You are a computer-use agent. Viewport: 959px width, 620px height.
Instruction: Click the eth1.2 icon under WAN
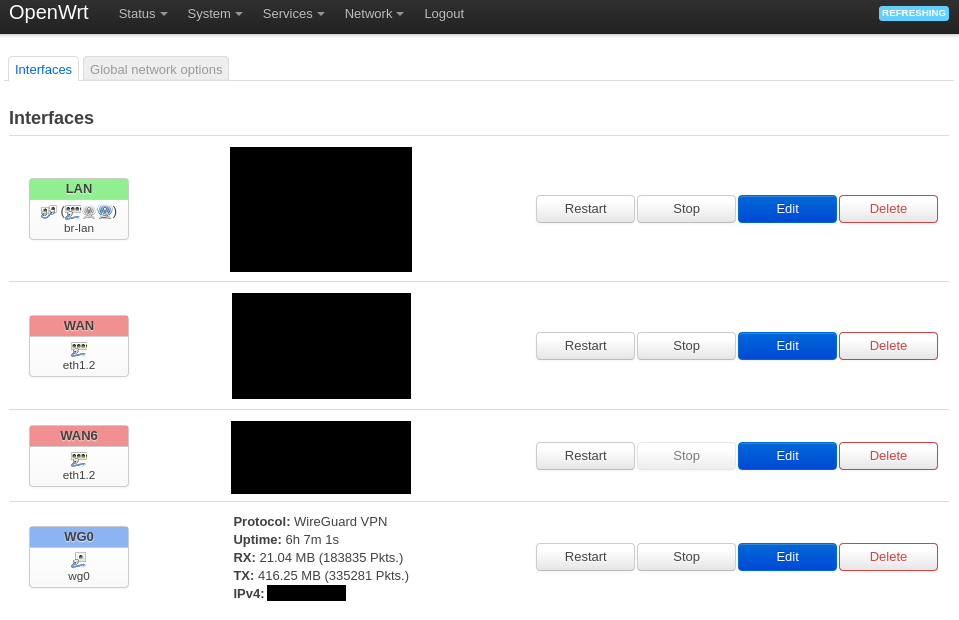click(x=79, y=349)
